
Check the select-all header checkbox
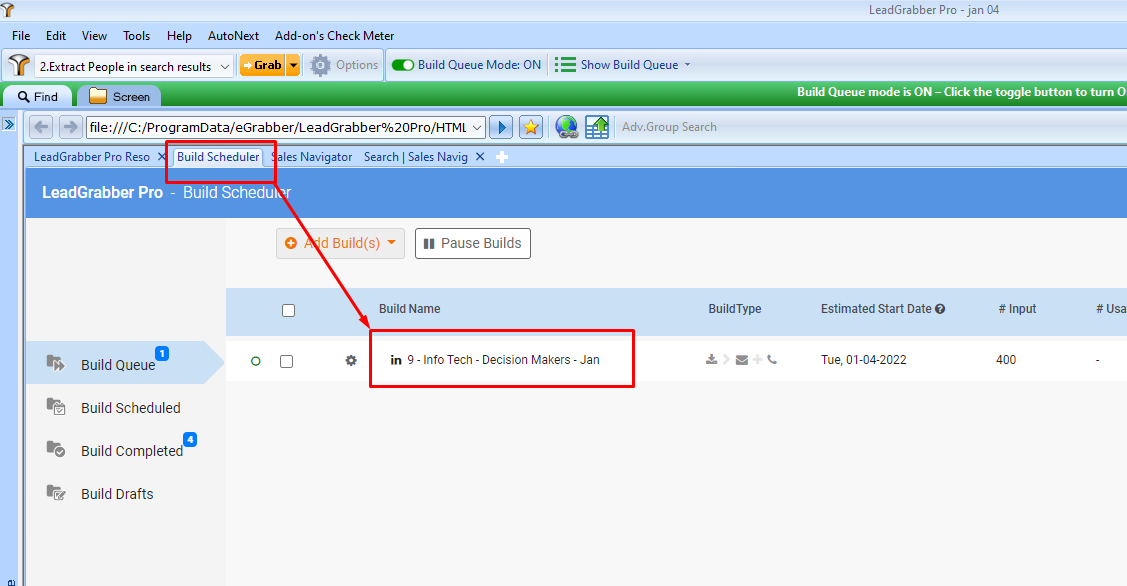(x=288, y=311)
